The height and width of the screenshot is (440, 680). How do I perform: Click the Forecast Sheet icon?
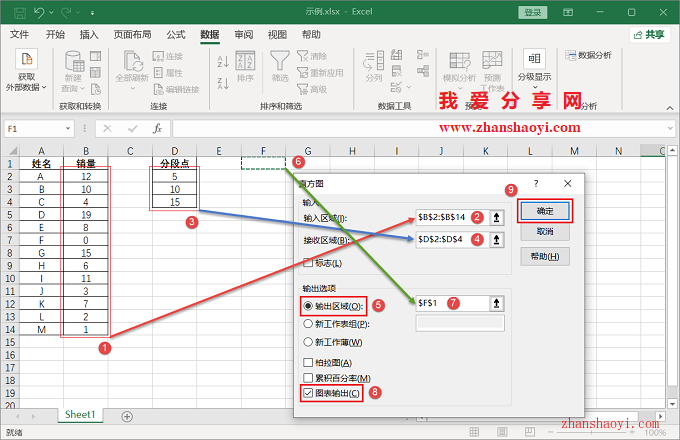(x=492, y=60)
